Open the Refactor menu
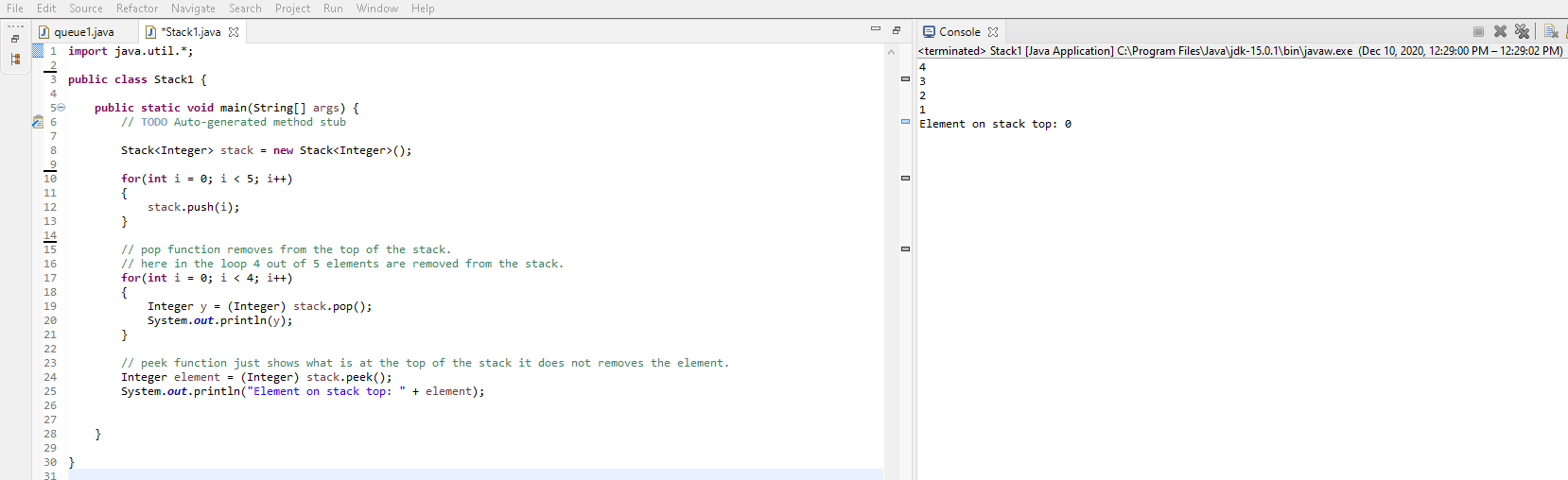This screenshot has width=1568, height=480. [x=137, y=9]
